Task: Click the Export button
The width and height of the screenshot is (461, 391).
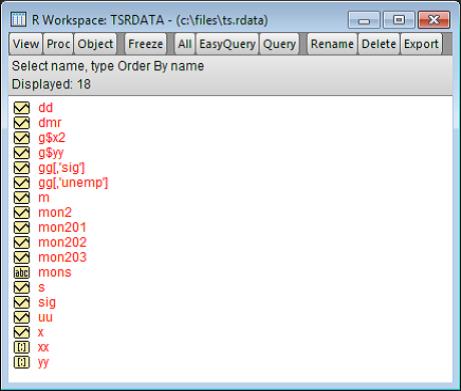Action: pyautogui.click(x=421, y=44)
